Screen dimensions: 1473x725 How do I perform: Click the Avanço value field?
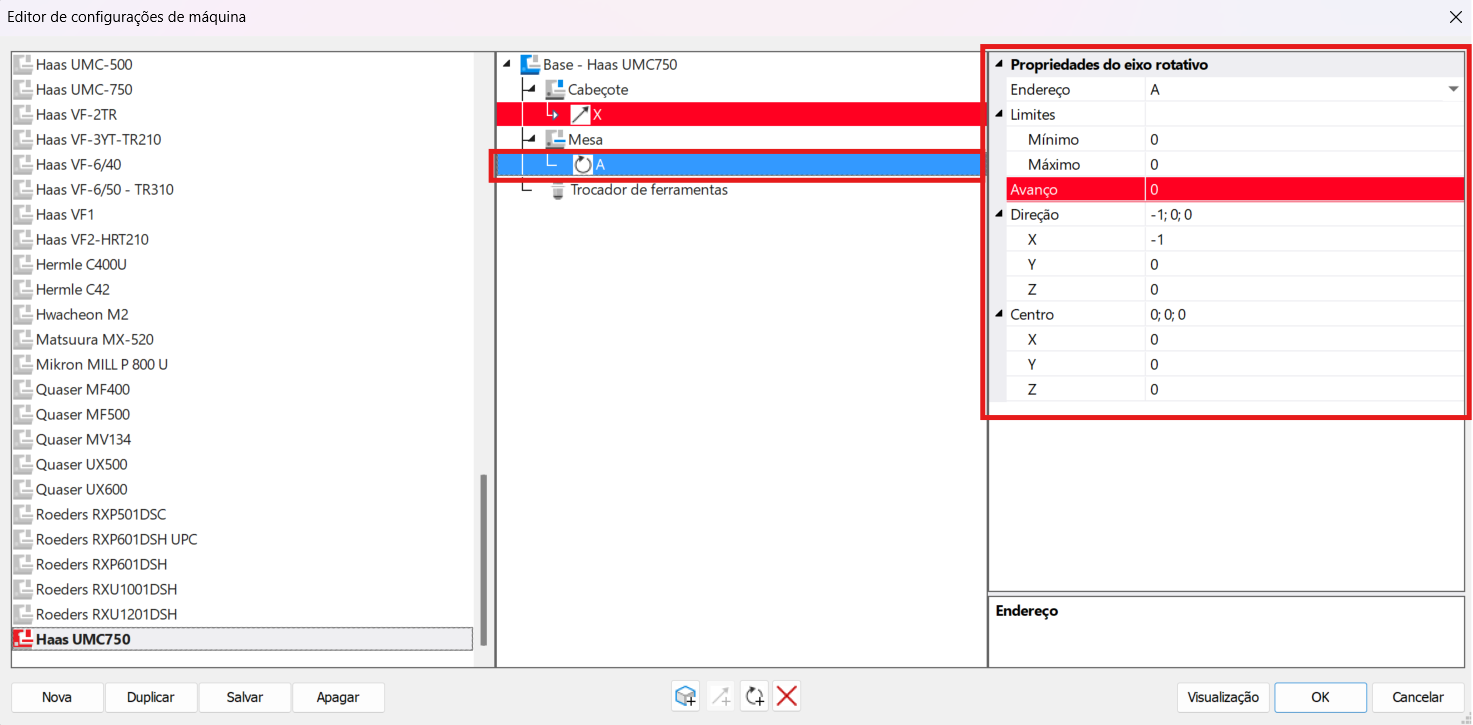point(1305,190)
